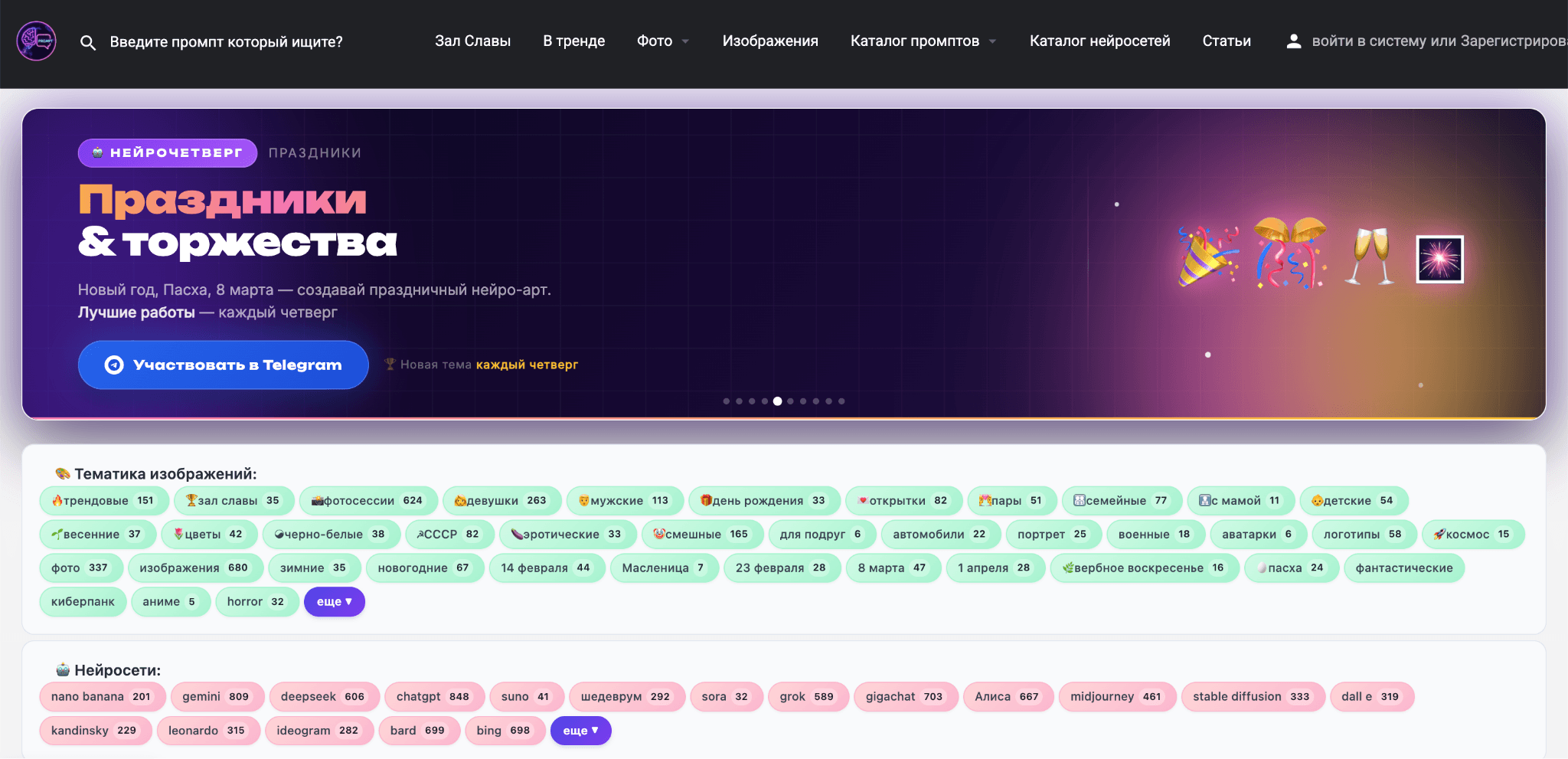Click the champagne glasses emoji

(x=1370, y=257)
